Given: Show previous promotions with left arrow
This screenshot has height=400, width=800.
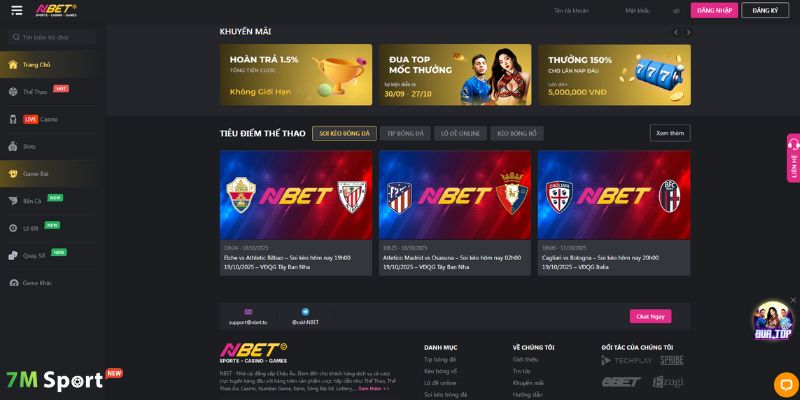Looking at the screenshot, I should [x=676, y=32].
